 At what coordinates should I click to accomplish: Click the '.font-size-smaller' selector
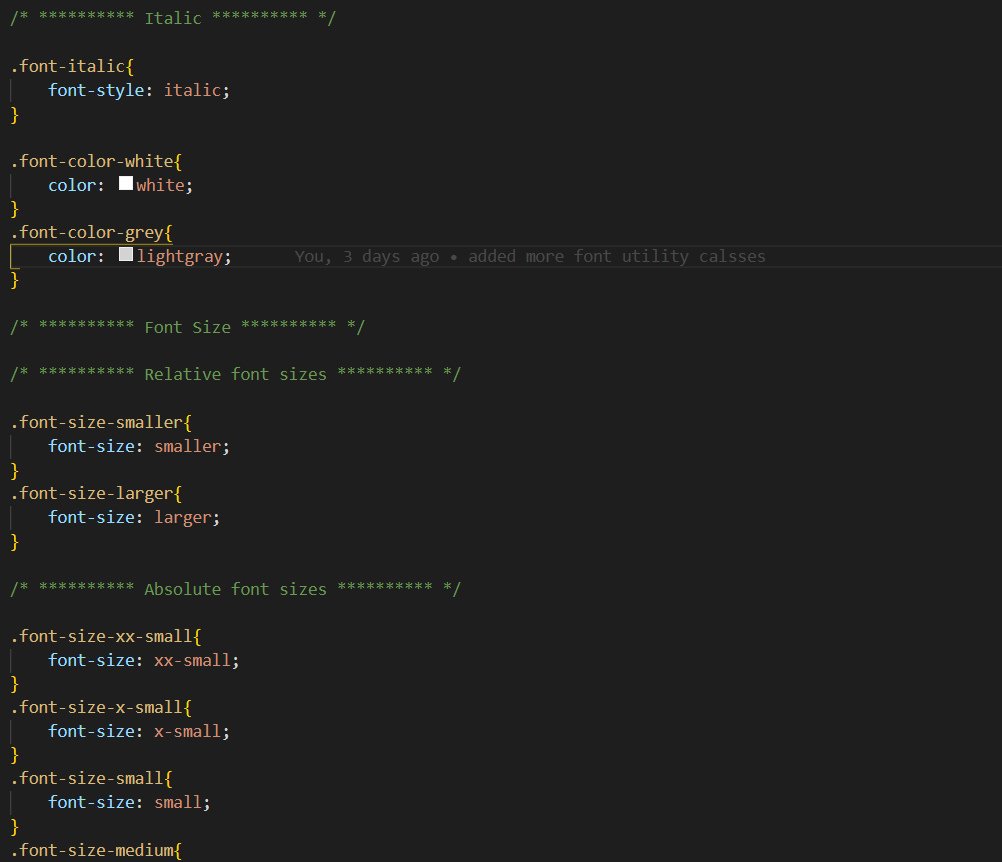pyautogui.click(x=96, y=422)
